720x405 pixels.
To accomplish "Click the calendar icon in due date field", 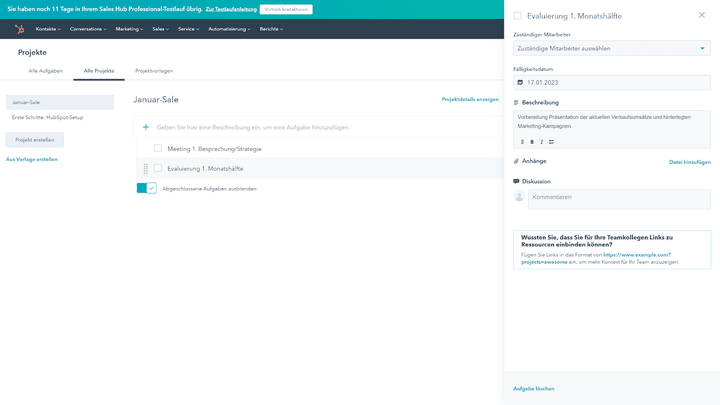I will coord(520,83).
